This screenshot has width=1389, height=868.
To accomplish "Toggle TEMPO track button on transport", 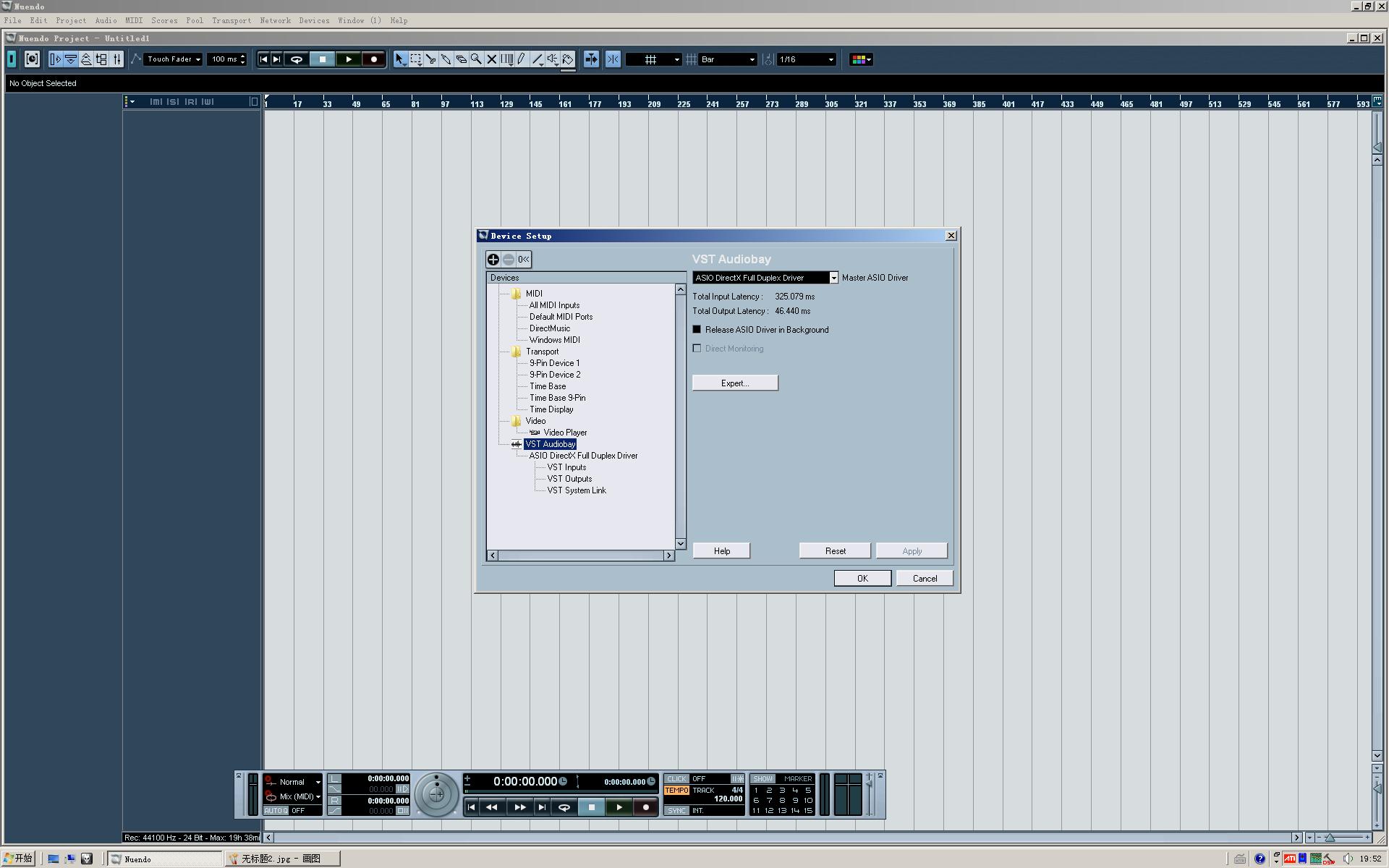I will tap(676, 791).
